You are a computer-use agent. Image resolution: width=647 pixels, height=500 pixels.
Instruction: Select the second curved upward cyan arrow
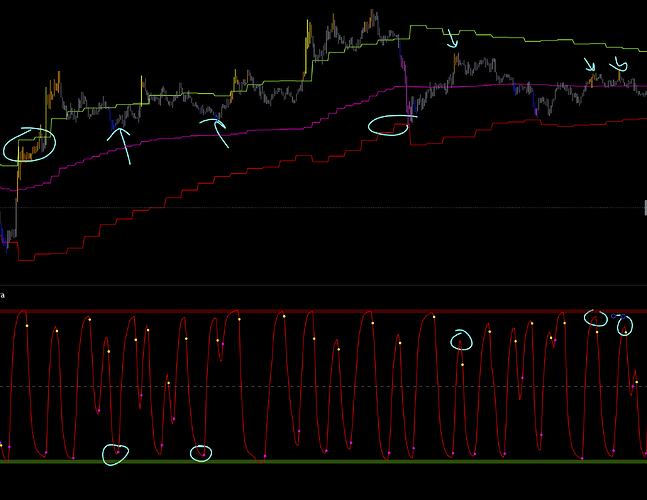(217, 131)
